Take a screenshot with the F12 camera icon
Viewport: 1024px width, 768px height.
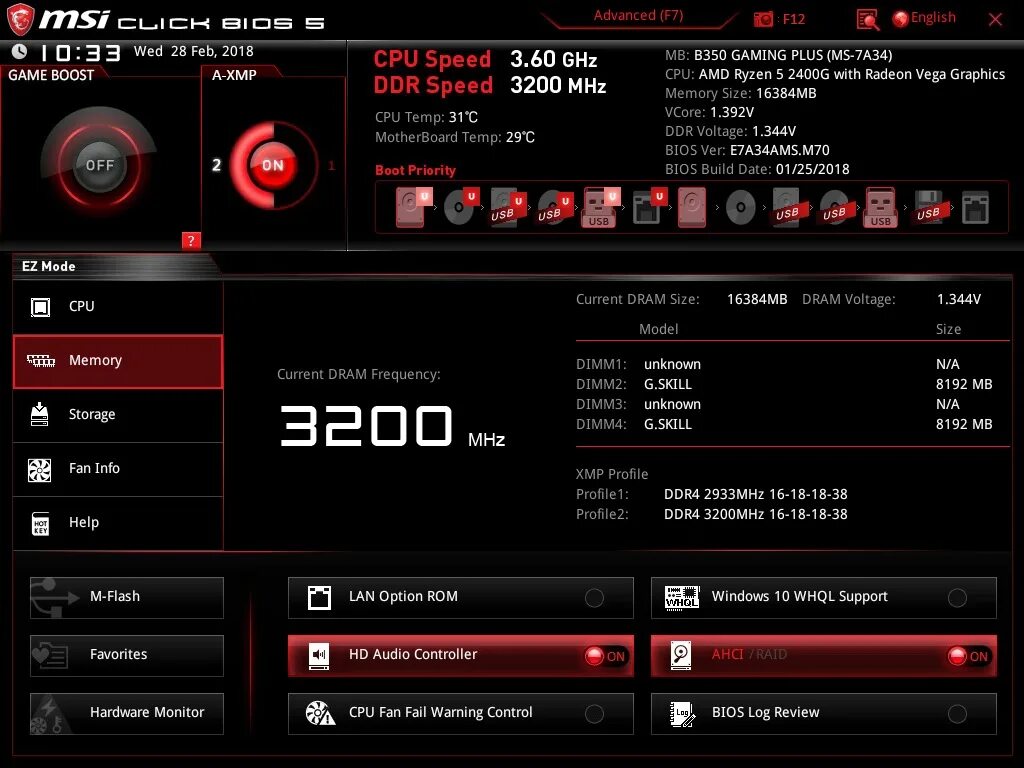tap(763, 20)
